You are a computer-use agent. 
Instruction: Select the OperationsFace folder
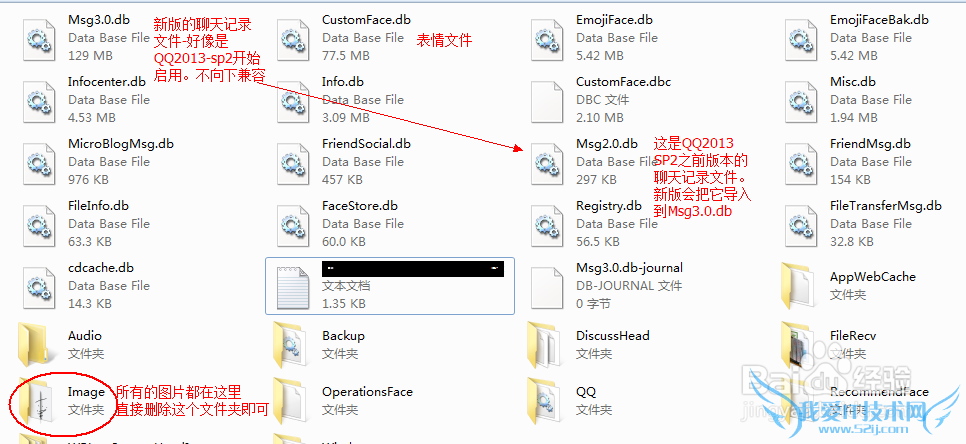point(342,401)
